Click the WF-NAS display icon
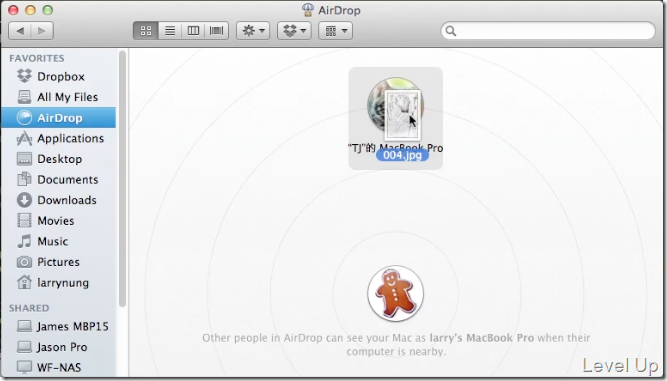667x381 pixels. (x=24, y=367)
